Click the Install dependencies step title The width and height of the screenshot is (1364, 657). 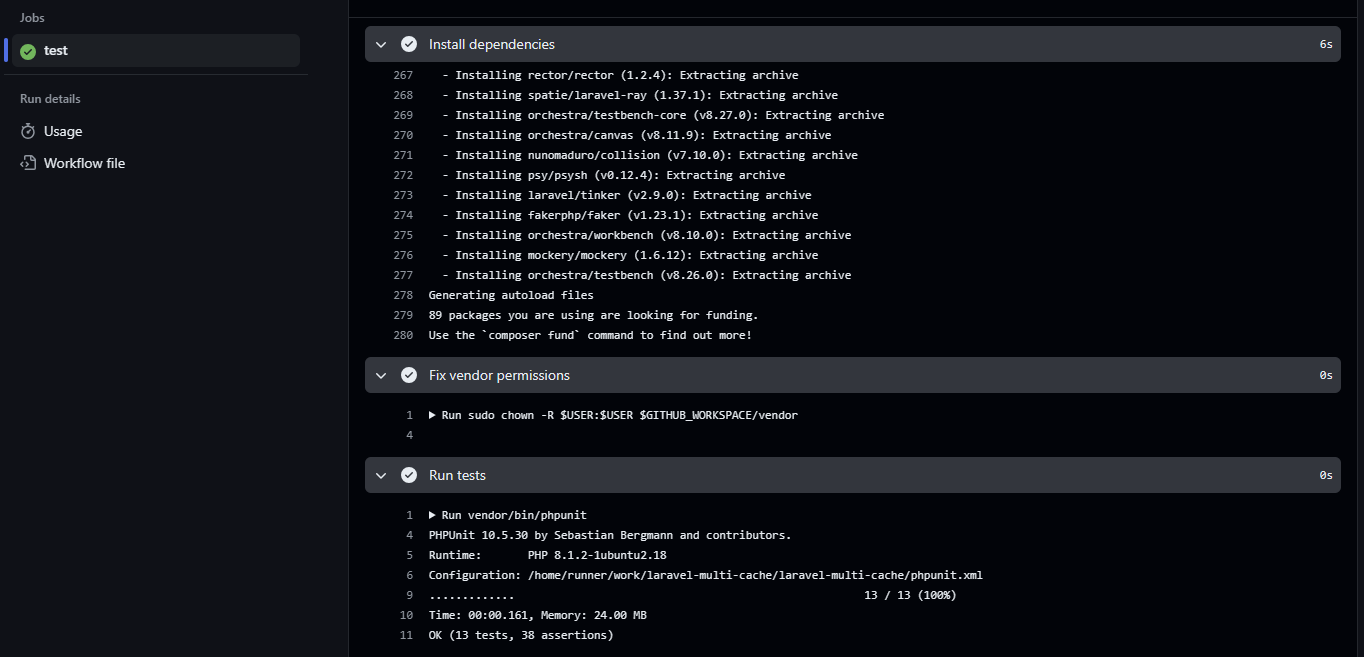pos(491,44)
